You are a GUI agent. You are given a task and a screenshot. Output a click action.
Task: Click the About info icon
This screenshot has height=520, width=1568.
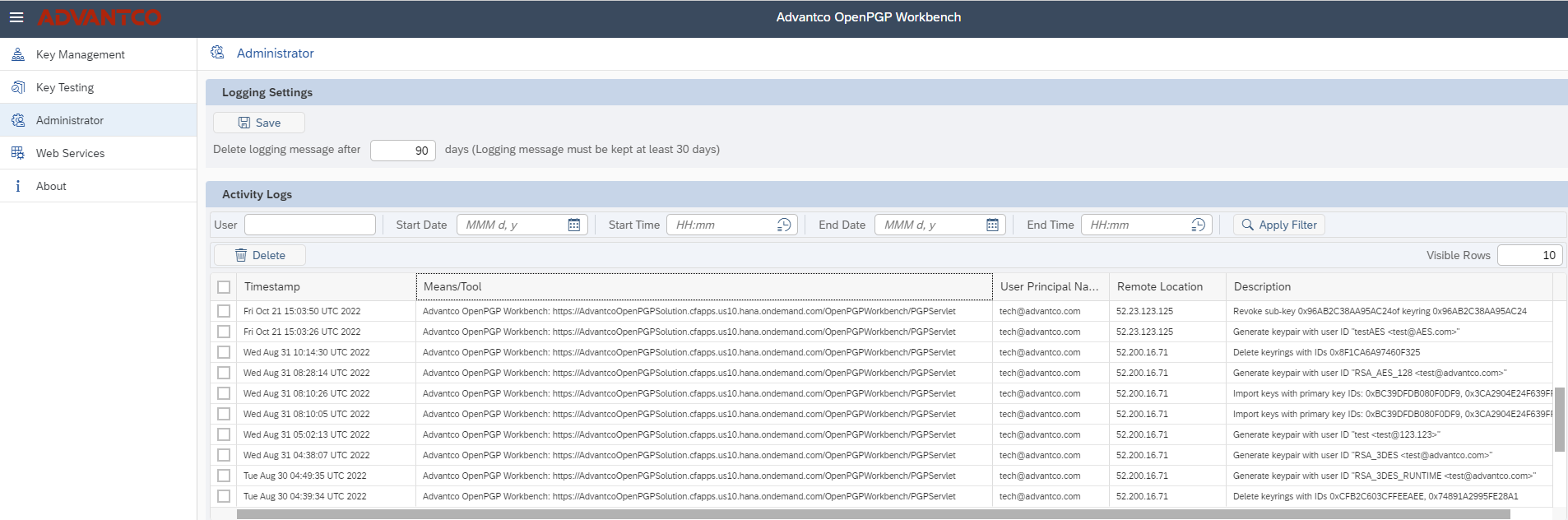17,186
